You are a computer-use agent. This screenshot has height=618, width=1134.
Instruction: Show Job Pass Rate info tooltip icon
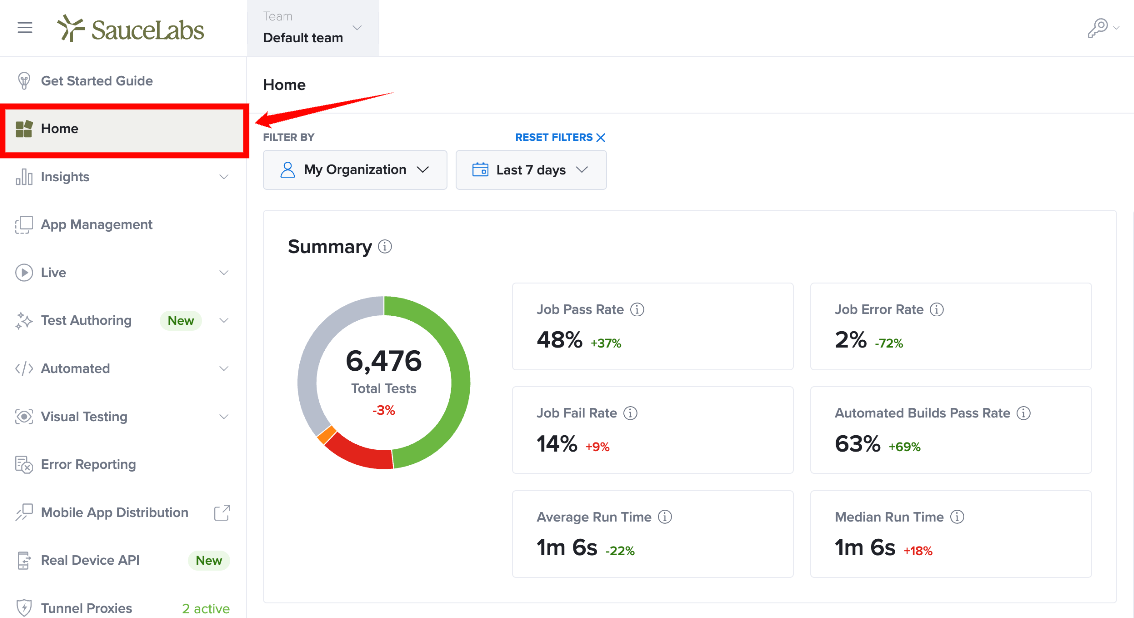click(637, 309)
